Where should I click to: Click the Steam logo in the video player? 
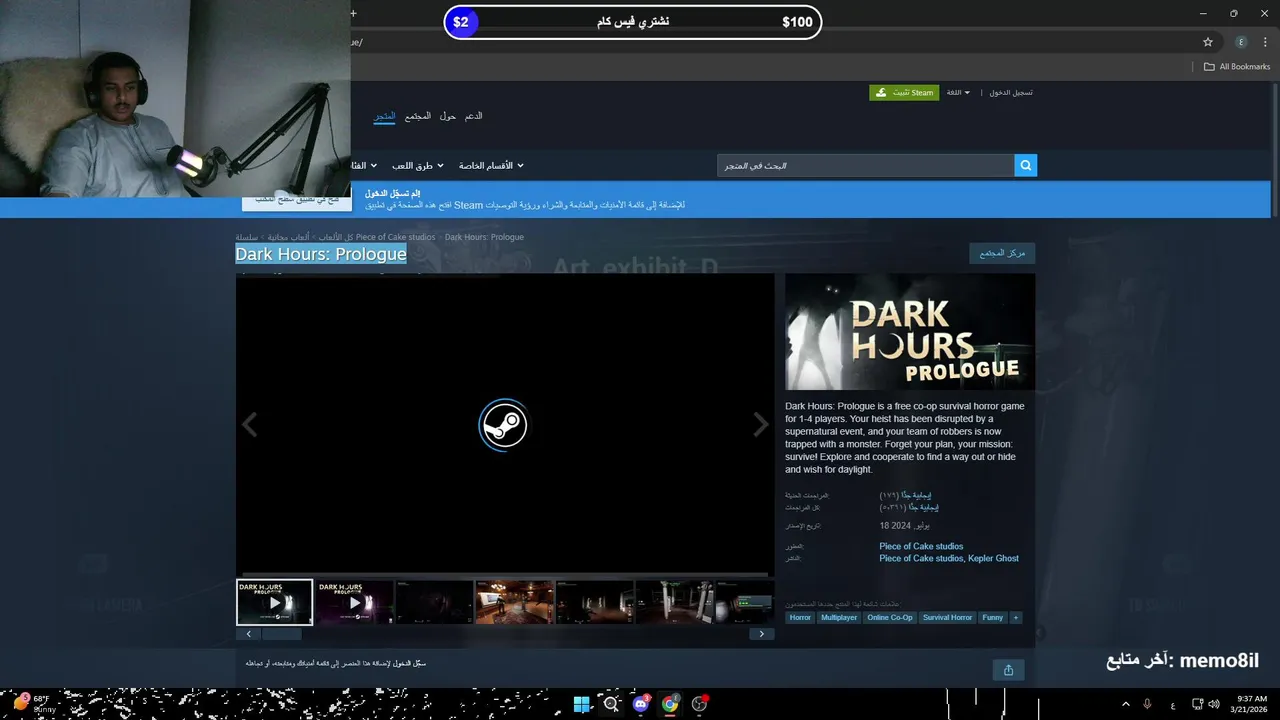(503, 425)
